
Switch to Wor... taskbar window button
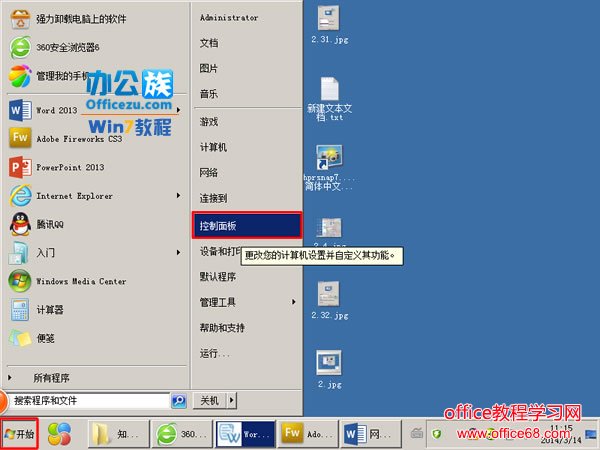click(x=246, y=434)
